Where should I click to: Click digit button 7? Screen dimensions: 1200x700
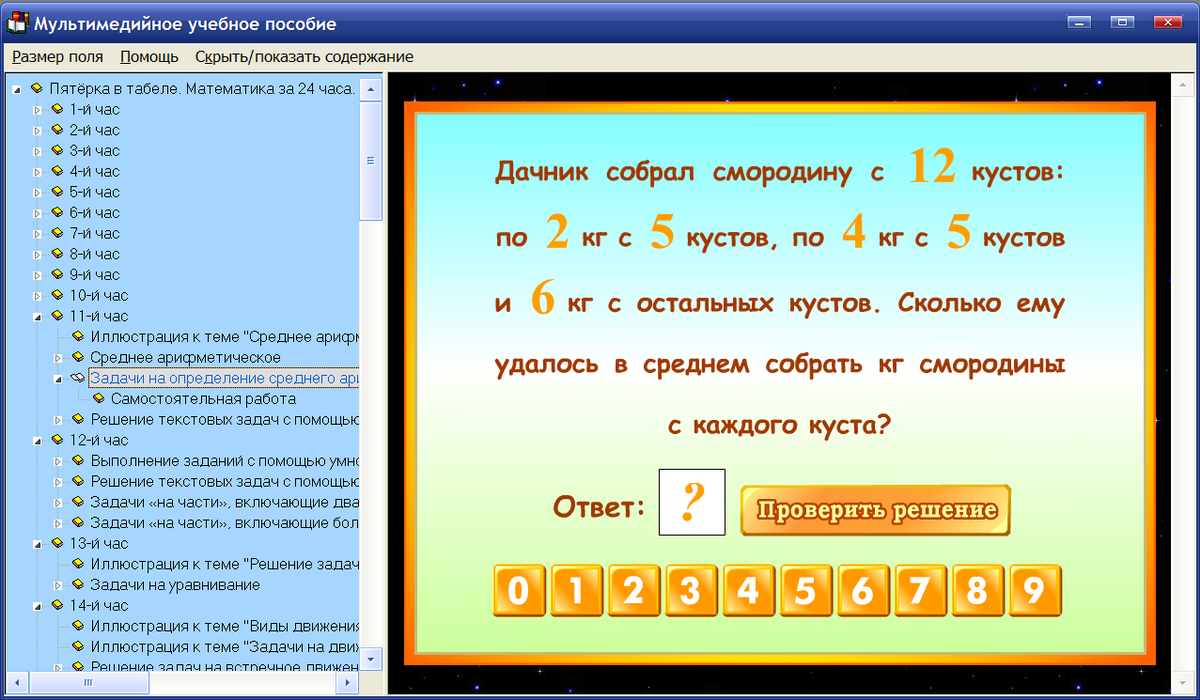tap(920, 591)
